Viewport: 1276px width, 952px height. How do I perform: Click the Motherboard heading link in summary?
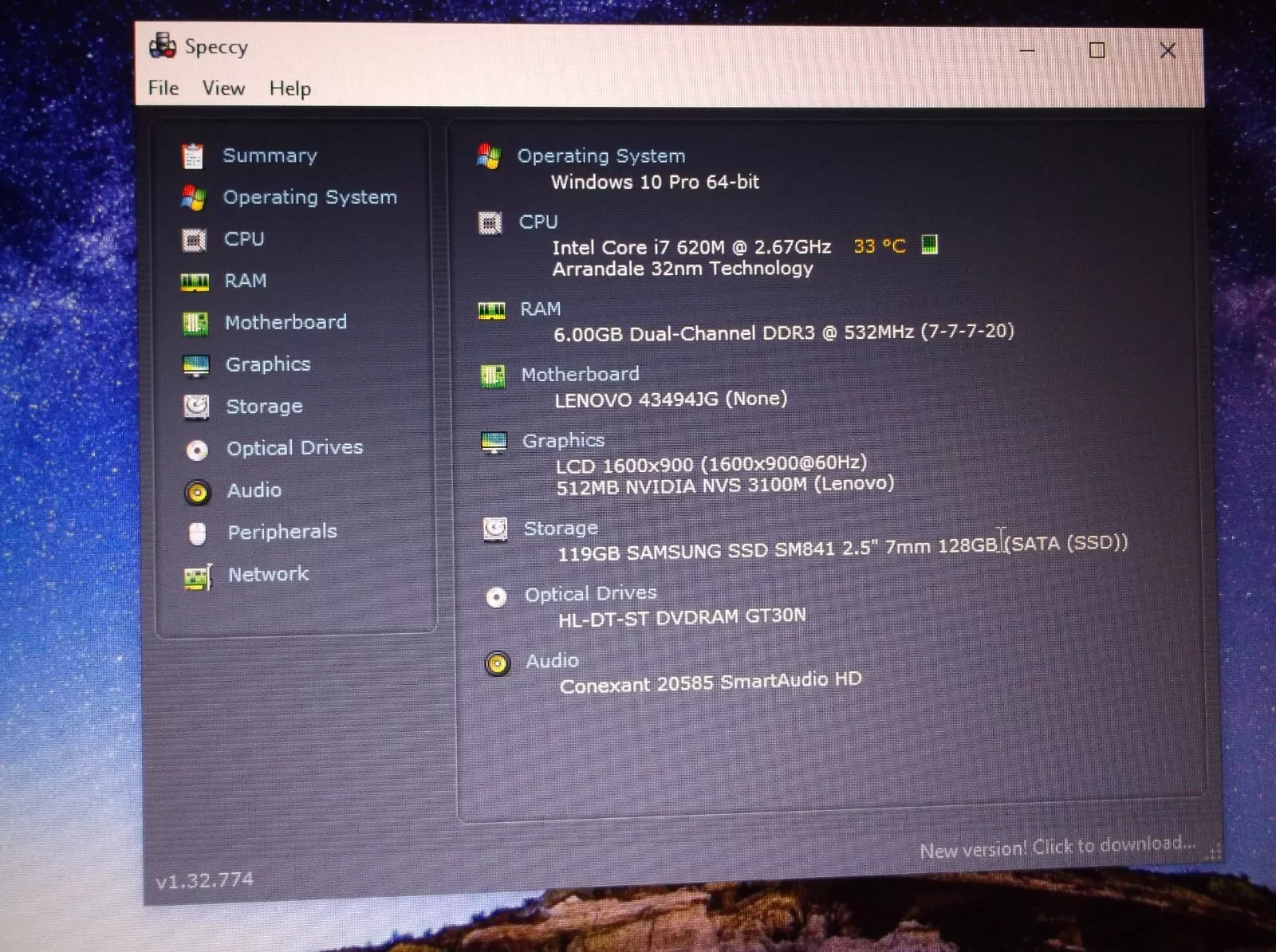tap(581, 374)
